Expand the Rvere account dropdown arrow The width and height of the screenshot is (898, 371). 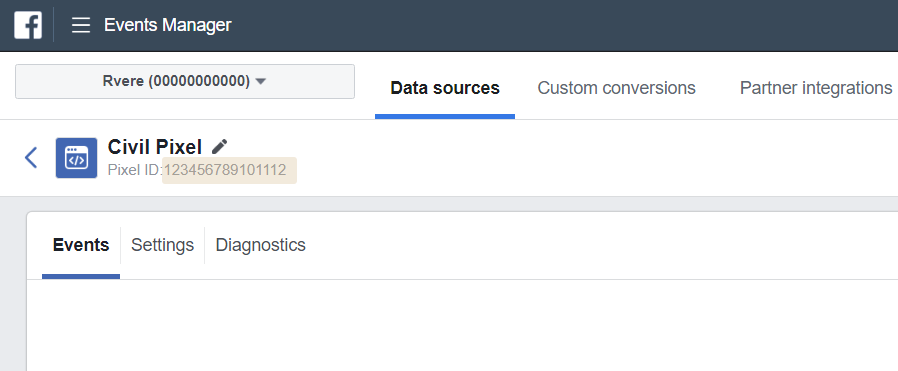[x=261, y=82]
